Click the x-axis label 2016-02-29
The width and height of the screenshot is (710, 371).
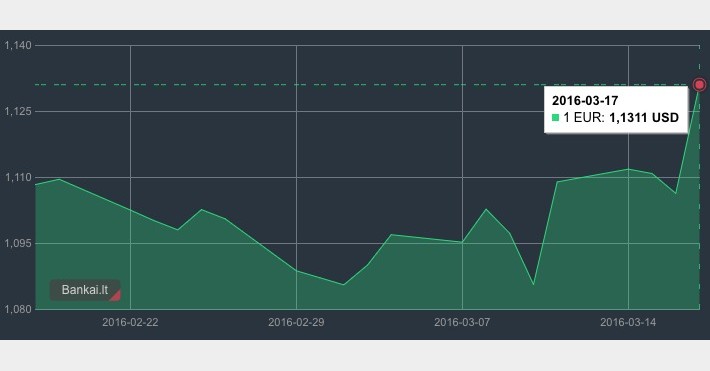296,323
